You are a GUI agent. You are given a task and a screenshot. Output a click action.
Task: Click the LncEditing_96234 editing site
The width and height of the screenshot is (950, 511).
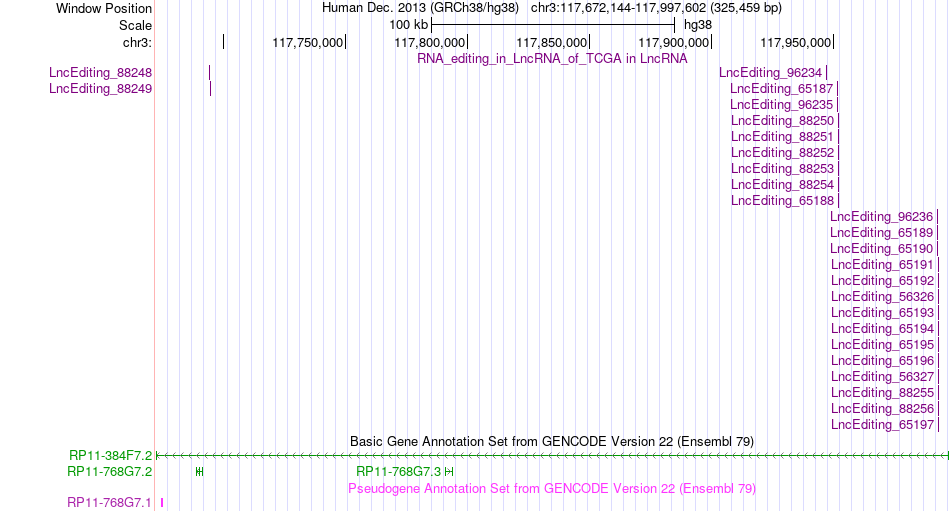pos(826,73)
